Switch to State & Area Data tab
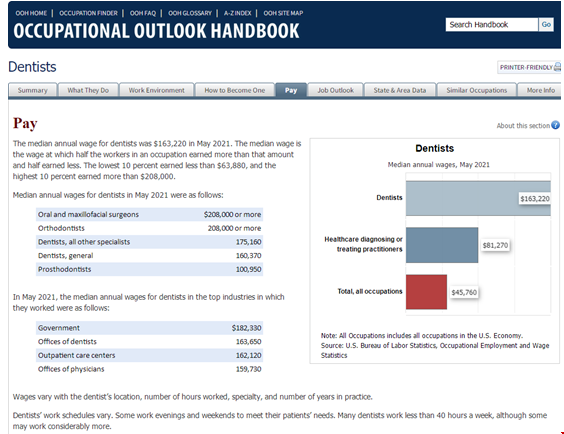564x434 pixels. [x=400, y=90]
